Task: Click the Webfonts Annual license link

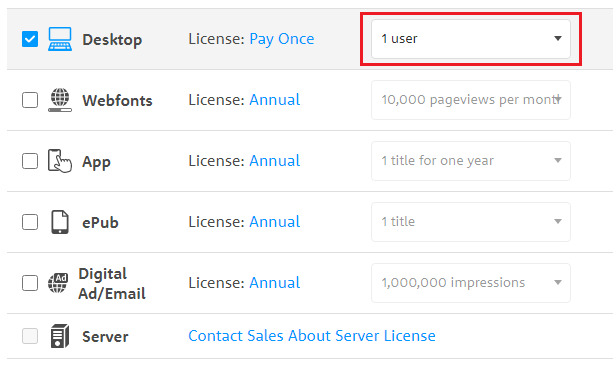Action: tap(275, 100)
